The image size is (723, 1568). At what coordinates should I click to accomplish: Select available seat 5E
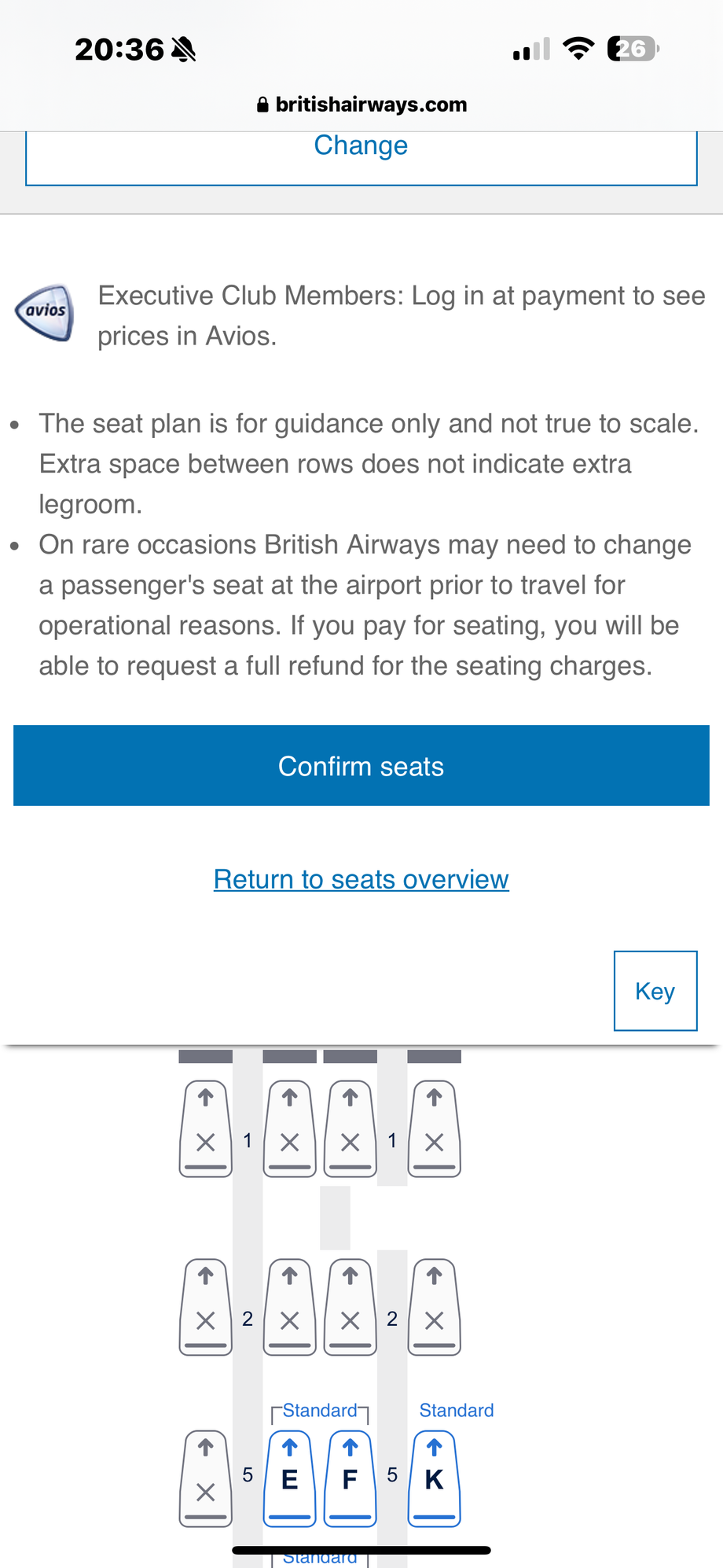[289, 1478]
